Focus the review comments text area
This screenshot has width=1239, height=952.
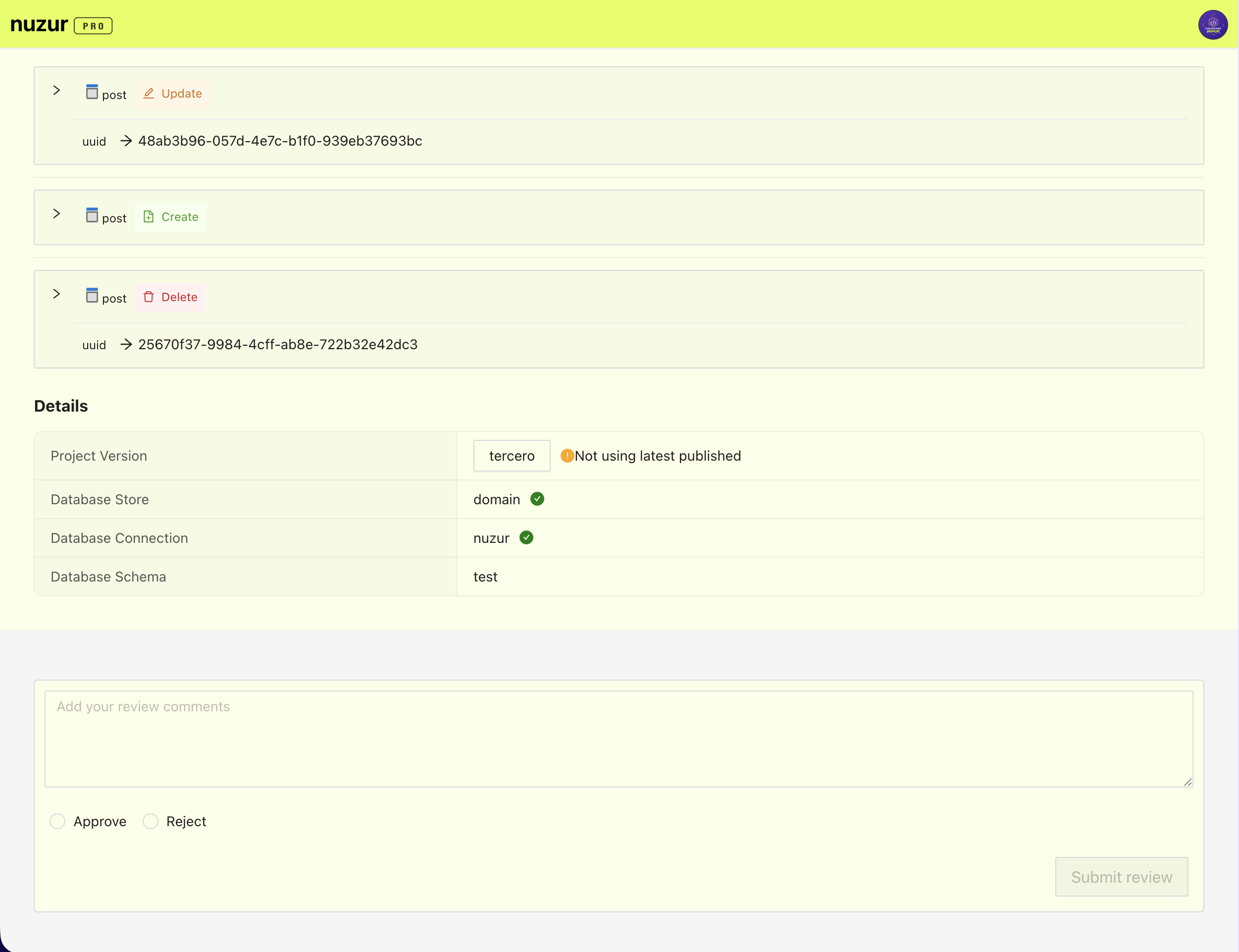619,739
